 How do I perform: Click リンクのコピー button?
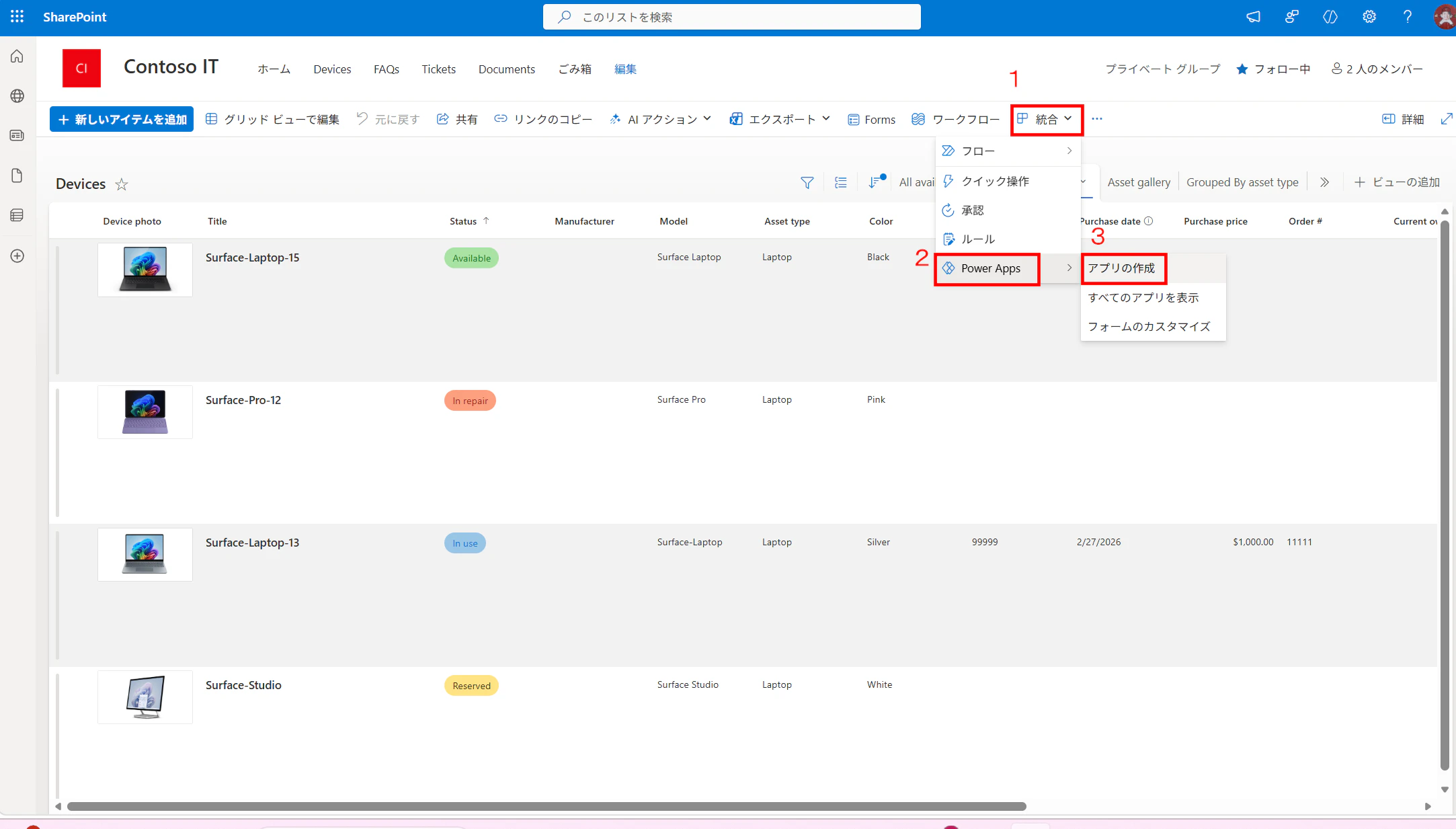pos(543,119)
